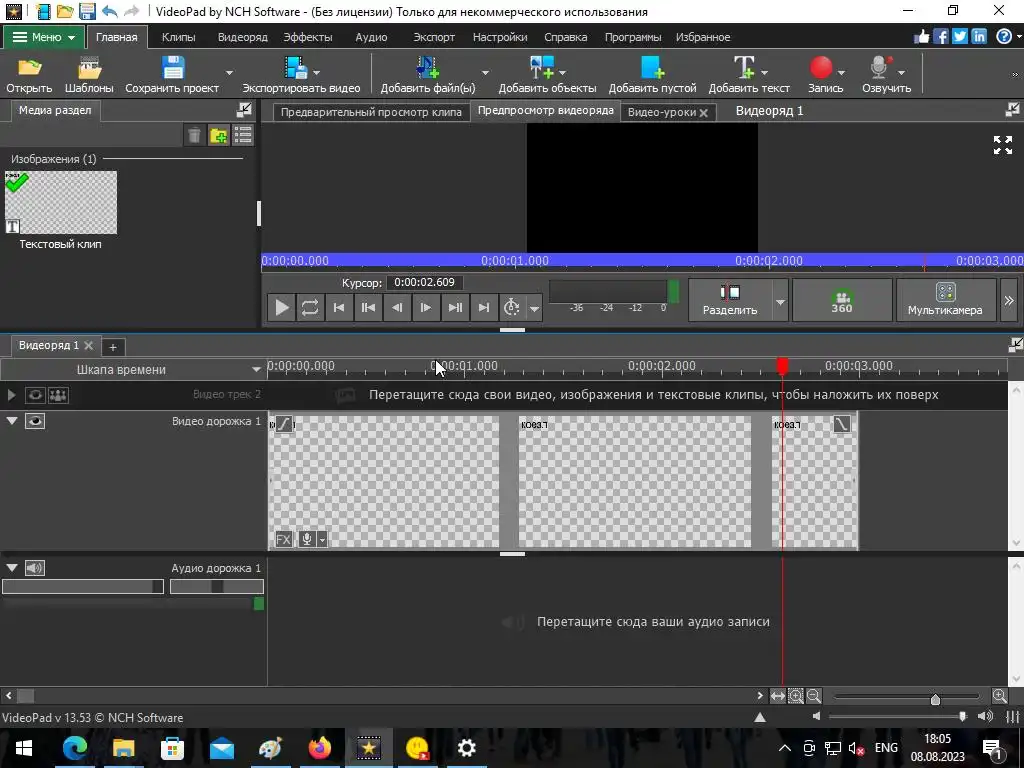
Task: Expand Видео трек 2 track
Action: (11, 394)
